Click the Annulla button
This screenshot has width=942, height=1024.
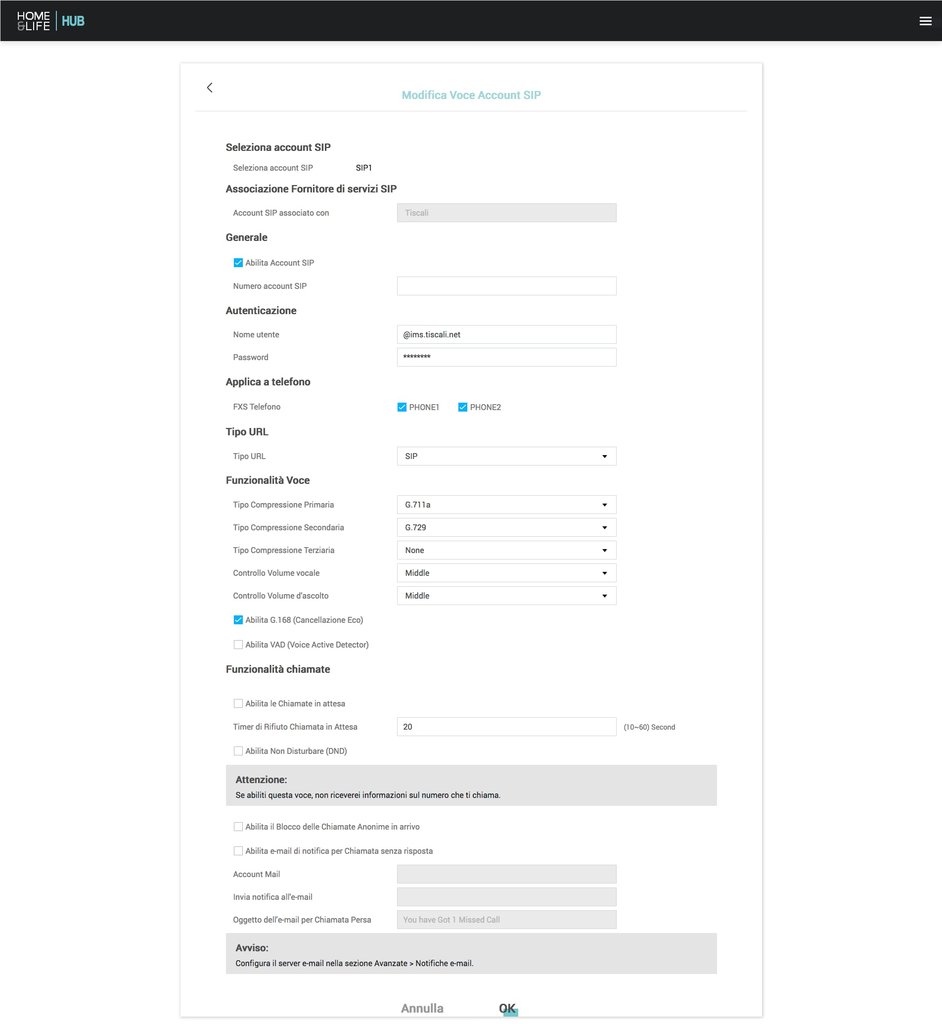click(422, 1008)
